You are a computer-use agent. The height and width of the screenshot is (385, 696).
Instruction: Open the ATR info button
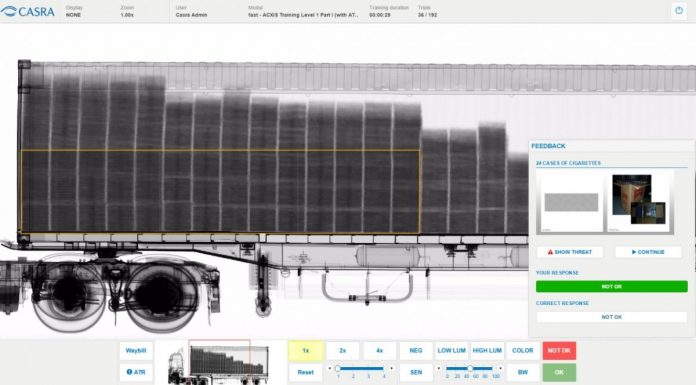(x=136, y=372)
